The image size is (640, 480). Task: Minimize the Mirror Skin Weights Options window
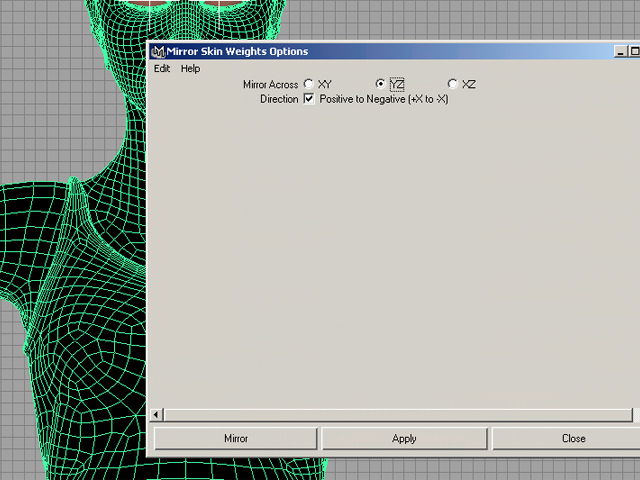tap(620, 51)
